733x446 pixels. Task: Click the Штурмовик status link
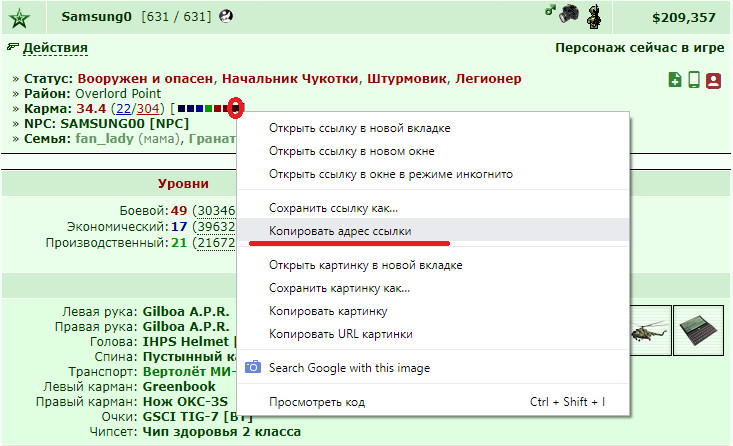click(x=406, y=79)
